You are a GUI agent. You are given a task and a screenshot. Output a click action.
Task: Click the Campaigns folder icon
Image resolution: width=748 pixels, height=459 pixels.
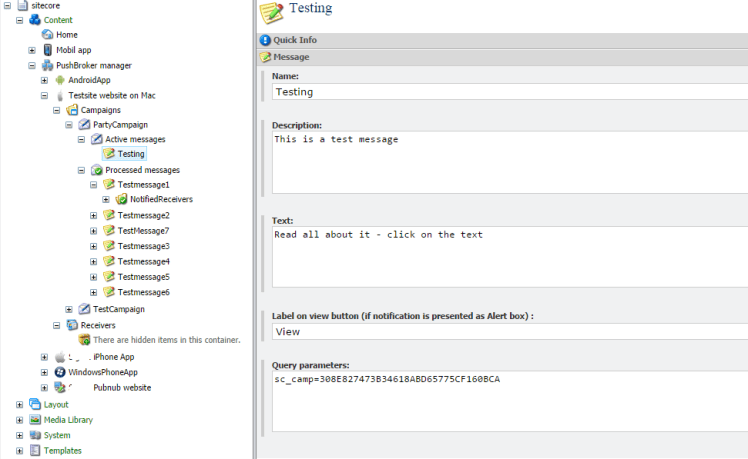coord(72,110)
